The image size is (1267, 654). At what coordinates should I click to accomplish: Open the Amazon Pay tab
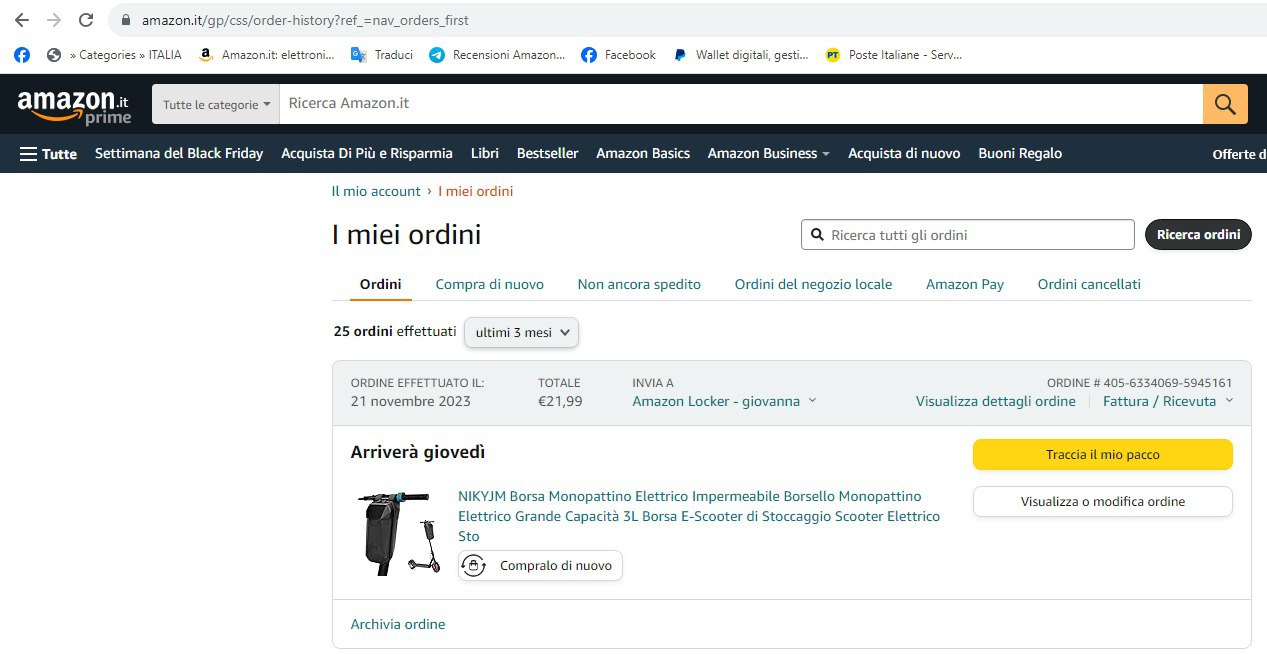965,284
